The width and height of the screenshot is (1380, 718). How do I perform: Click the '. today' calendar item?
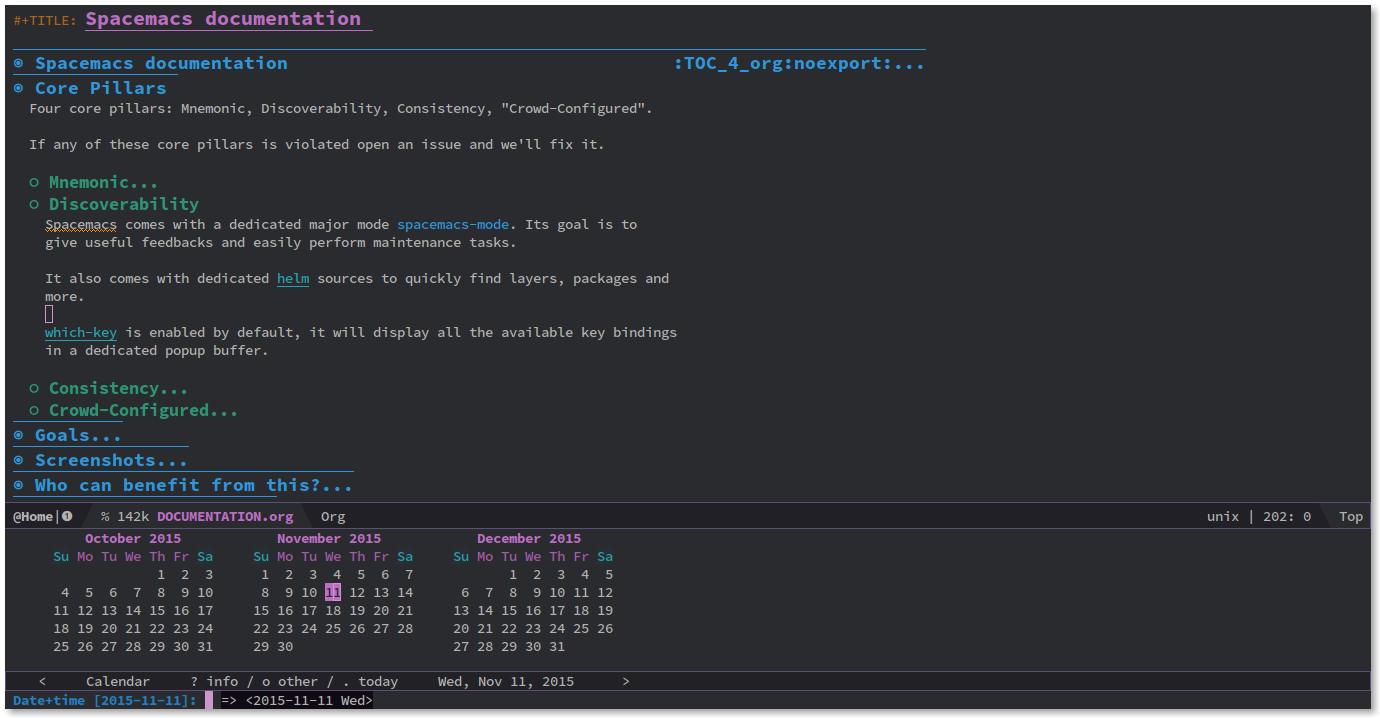370,681
